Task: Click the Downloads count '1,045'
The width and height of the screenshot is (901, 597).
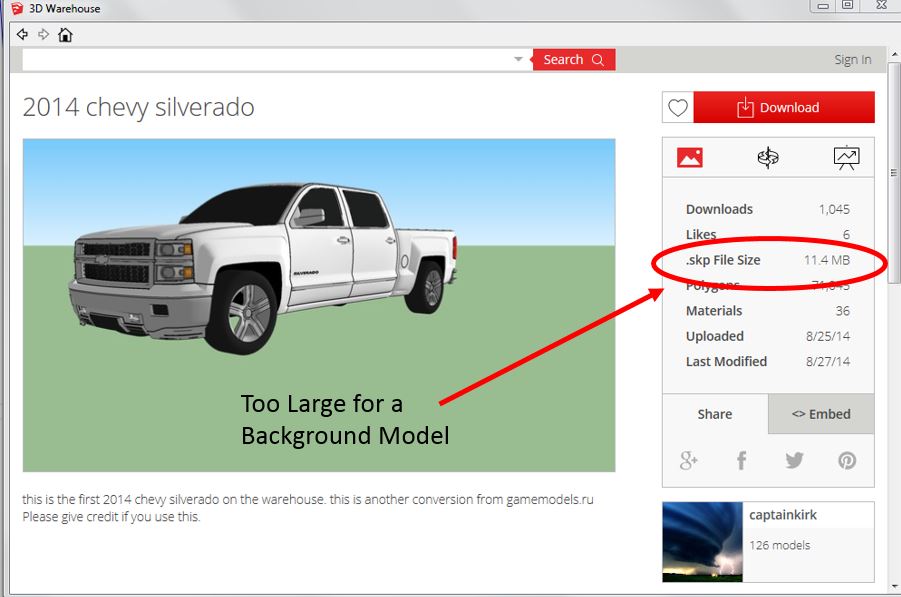Action: 834,209
